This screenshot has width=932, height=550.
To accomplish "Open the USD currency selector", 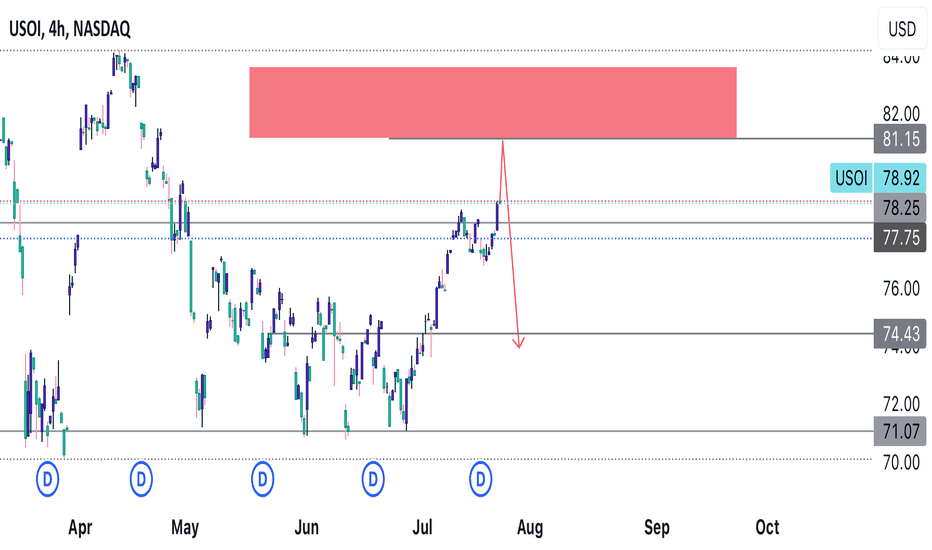I will coord(902,29).
